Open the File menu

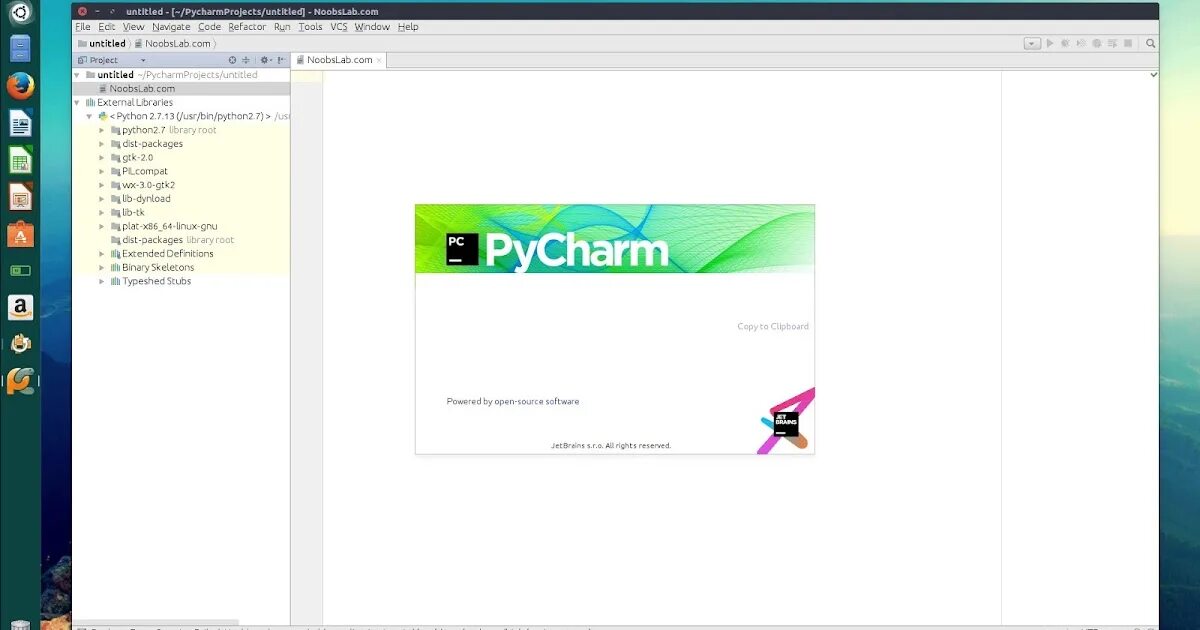tap(83, 27)
